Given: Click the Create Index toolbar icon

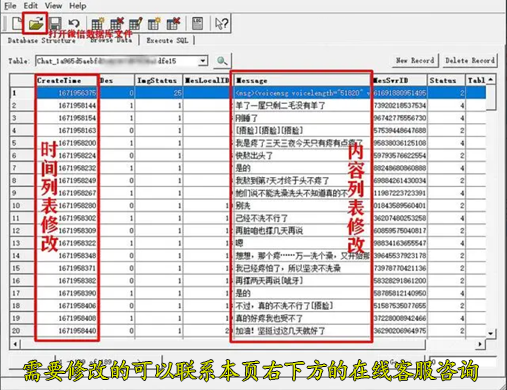Looking at the screenshot, I should (154, 23).
